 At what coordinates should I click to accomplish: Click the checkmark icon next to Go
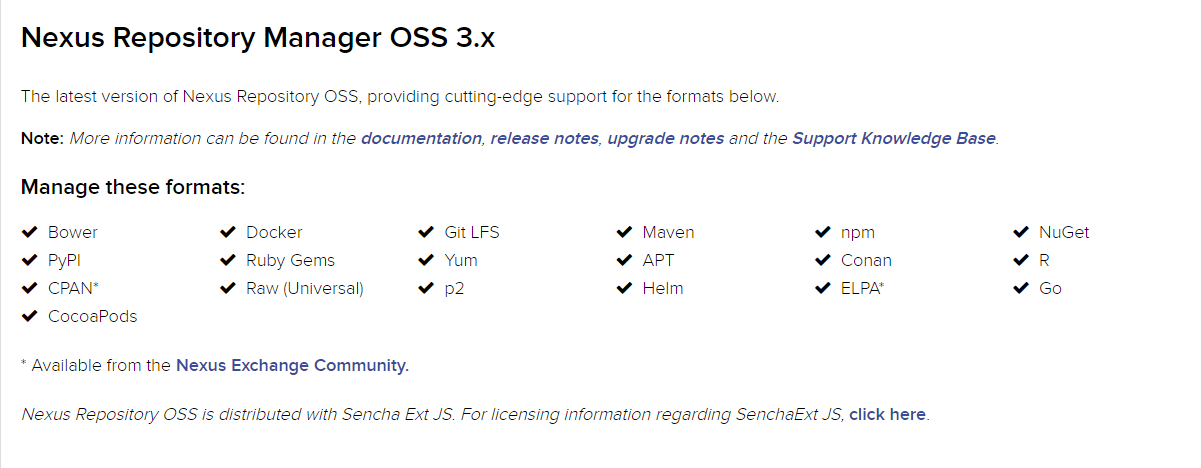click(x=1020, y=288)
